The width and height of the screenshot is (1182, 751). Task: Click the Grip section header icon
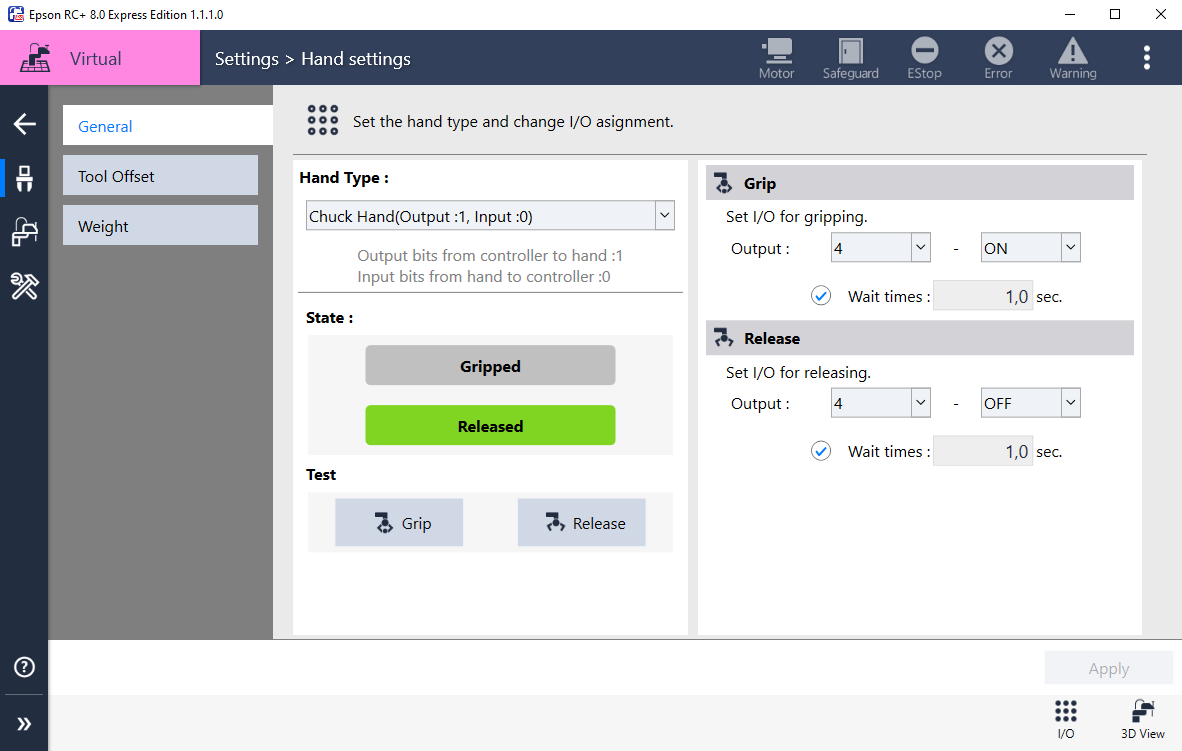(x=724, y=183)
